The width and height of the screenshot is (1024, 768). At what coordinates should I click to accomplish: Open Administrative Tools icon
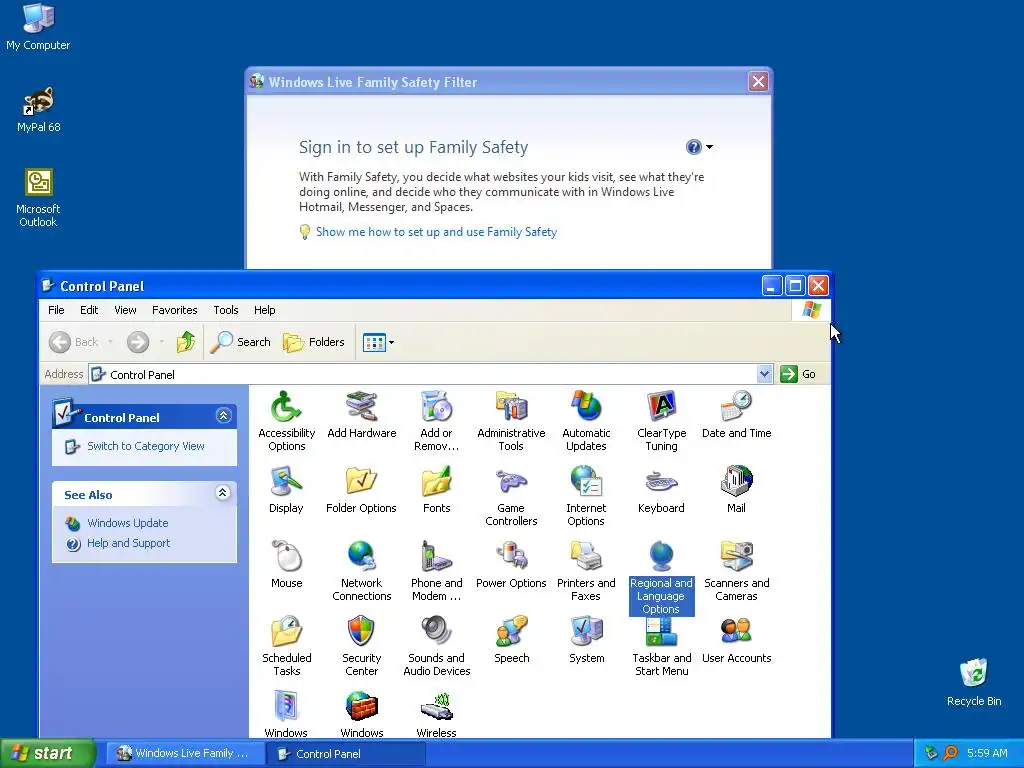(x=511, y=421)
